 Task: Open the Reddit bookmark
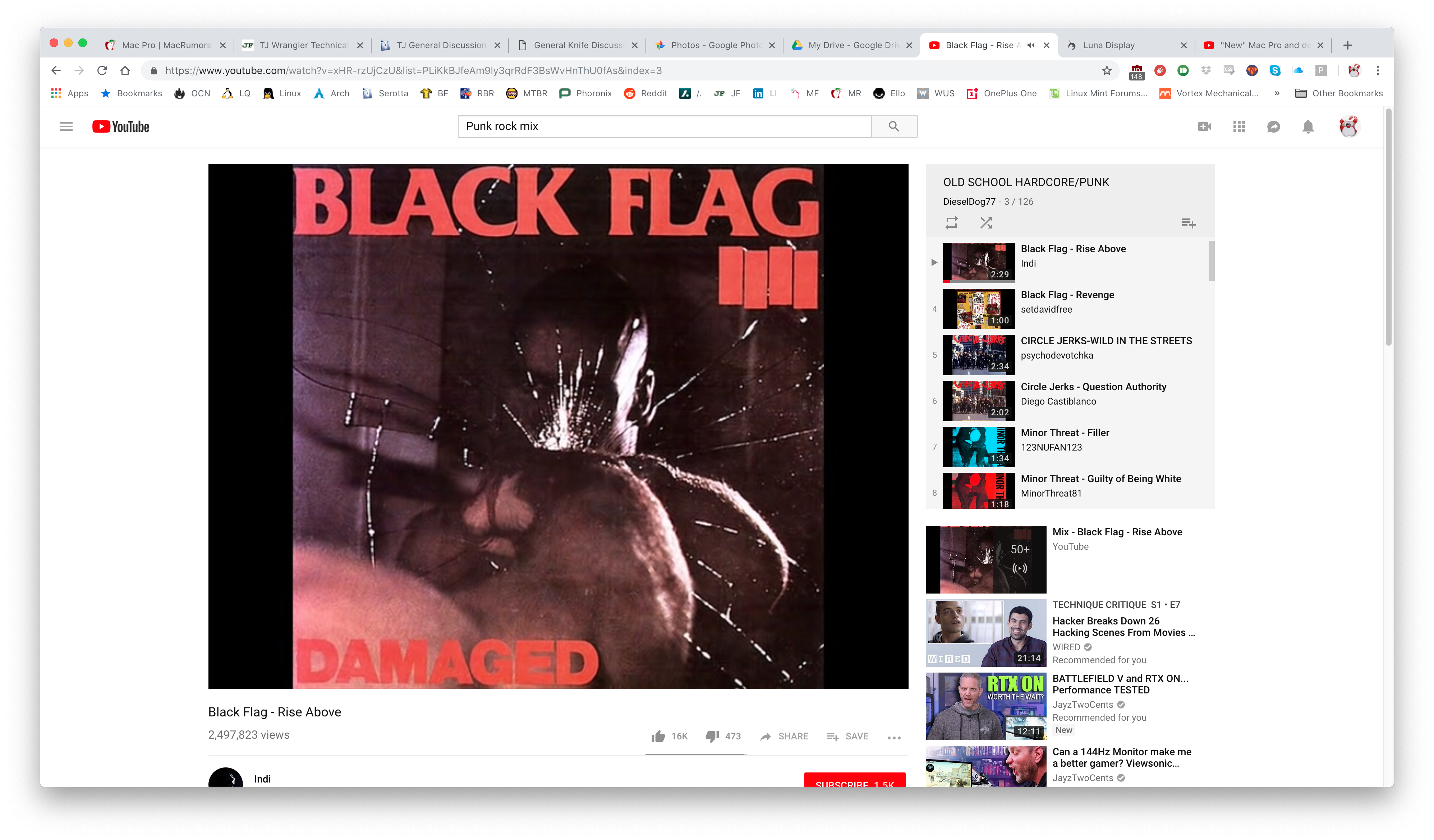click(645, 93)
